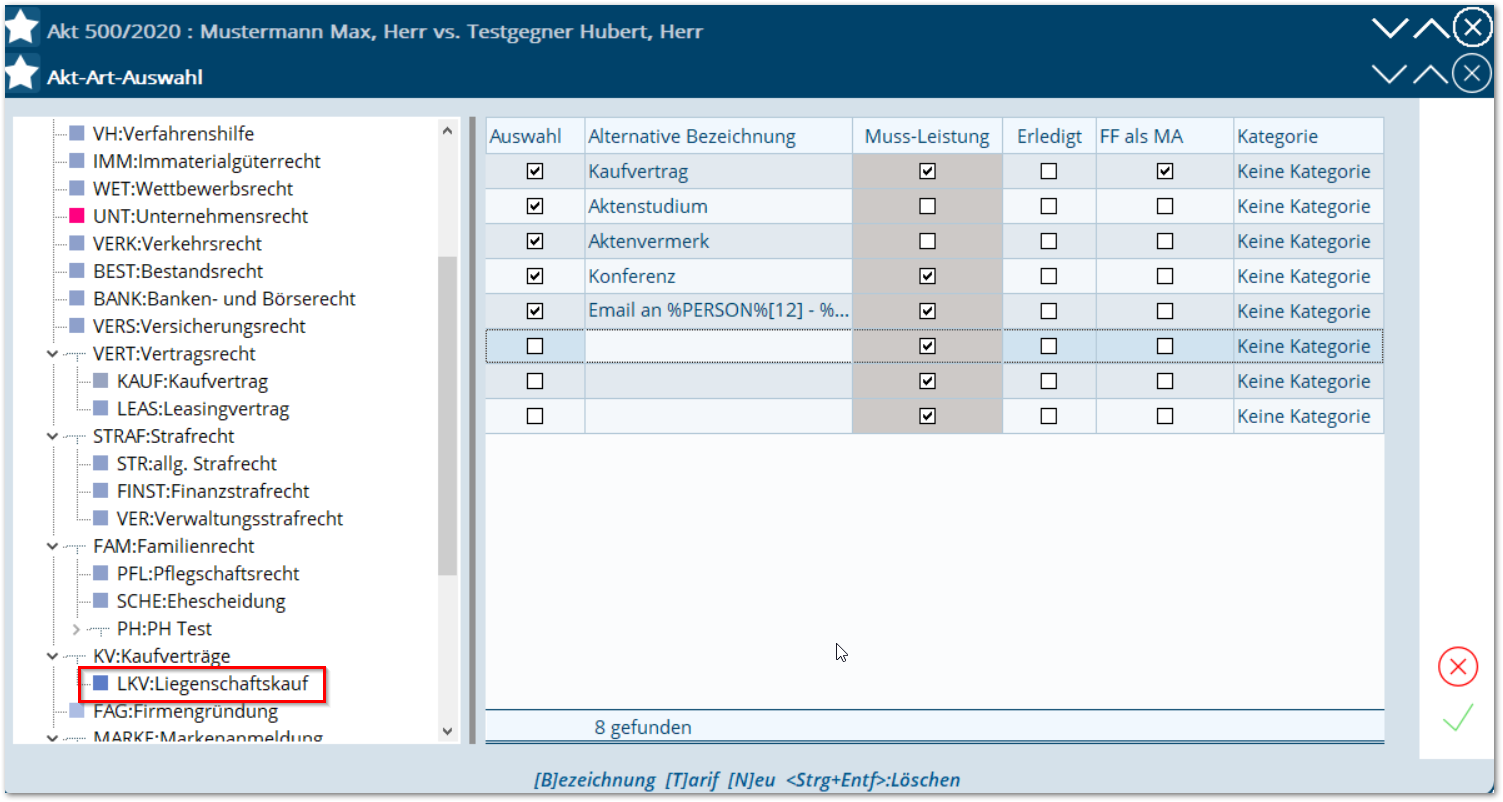
Task: Uncheck Auswahl for the Aktenstudium row
Action: 535,206
